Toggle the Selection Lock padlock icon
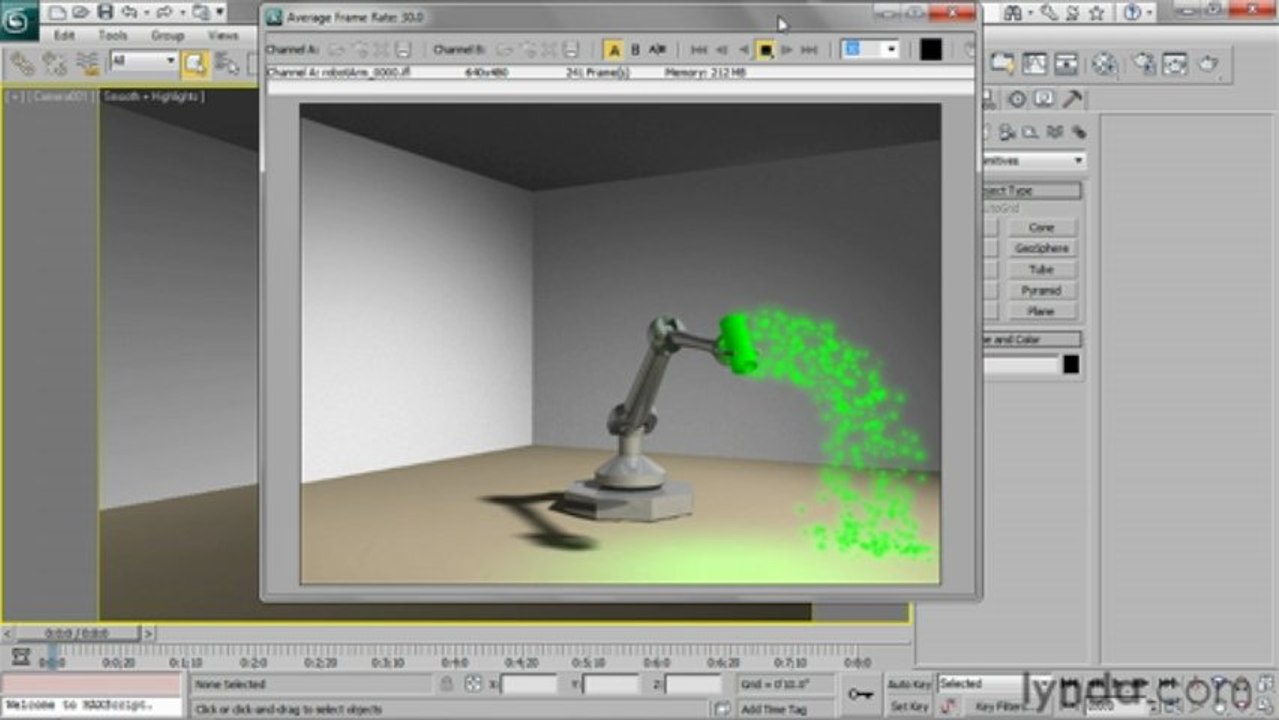This screenshot has height=720, width=1279. tap(447, 684)
